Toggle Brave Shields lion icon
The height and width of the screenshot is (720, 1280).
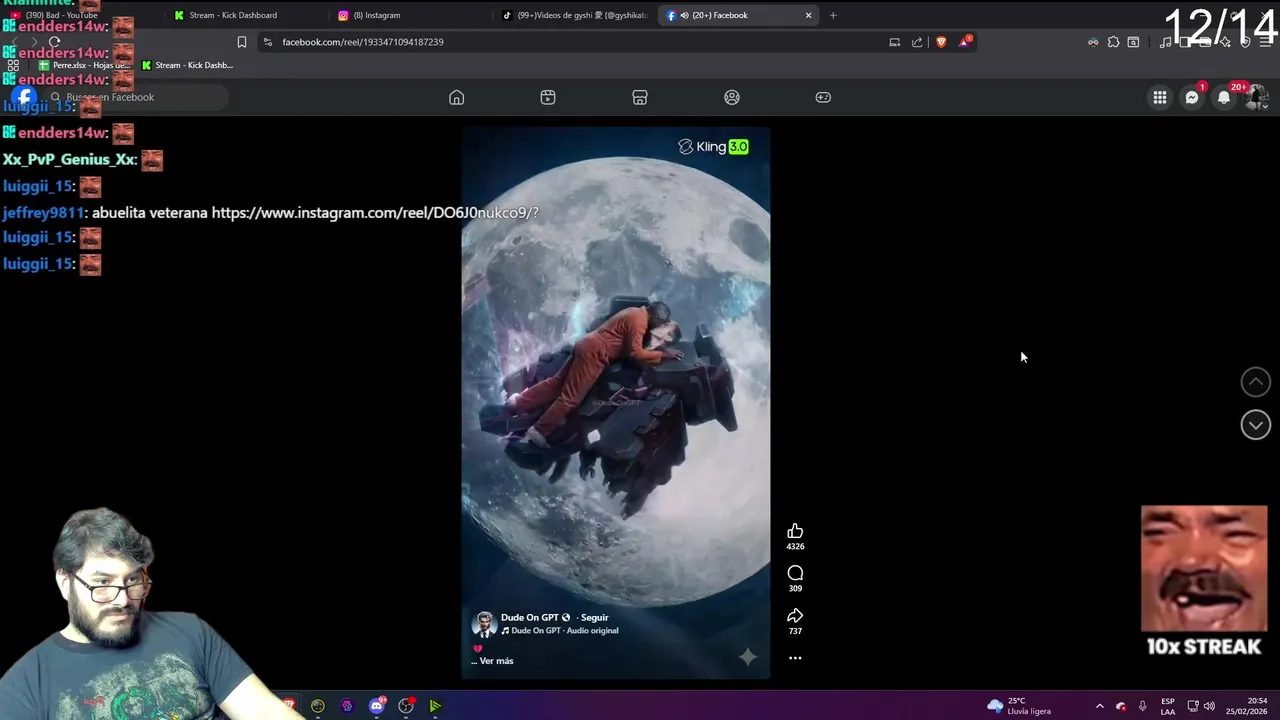tap(941, 42)
